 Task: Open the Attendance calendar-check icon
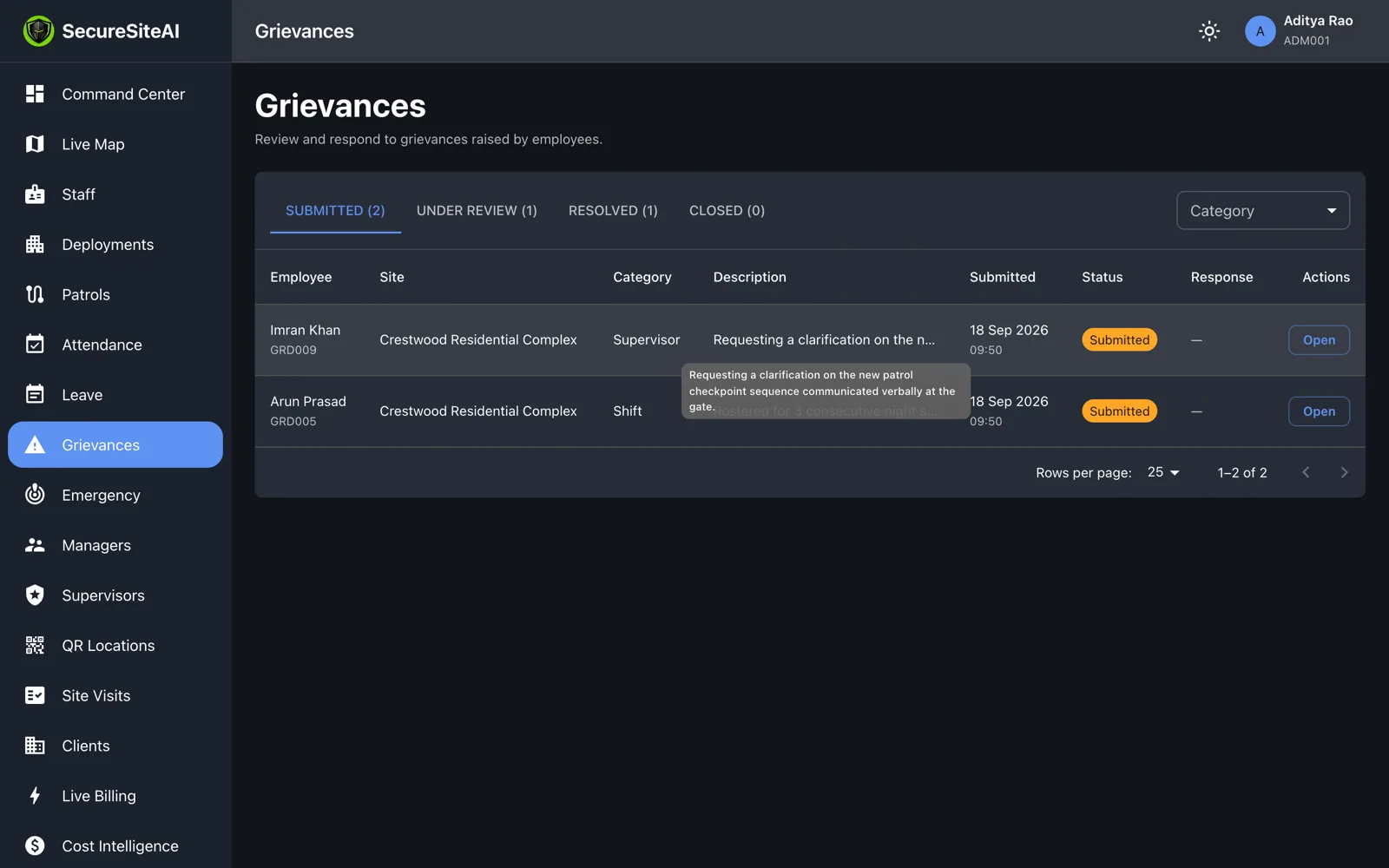35,345
